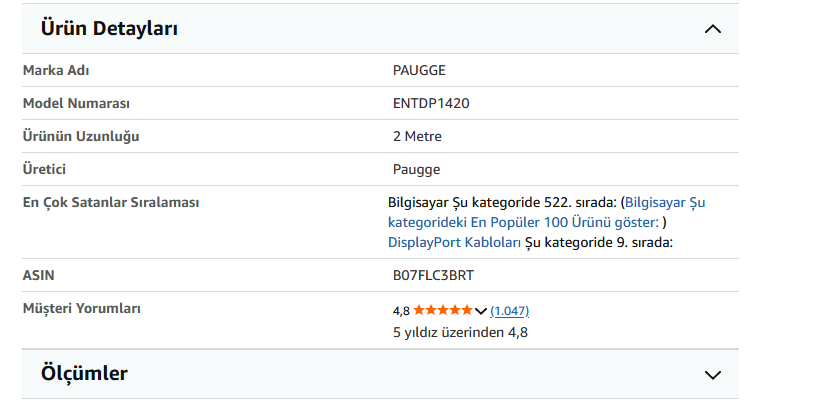Image resolution: width=827 pixels, height=405 pixels.
Task: Click the Müşteri Yorumları row label
Action: pyautogui.click(x=82, y=308)
